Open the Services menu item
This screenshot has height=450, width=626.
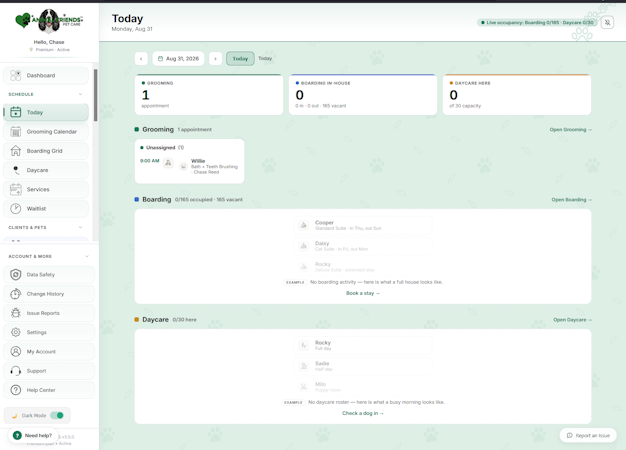pyautogui.click(x=46, y=189)
